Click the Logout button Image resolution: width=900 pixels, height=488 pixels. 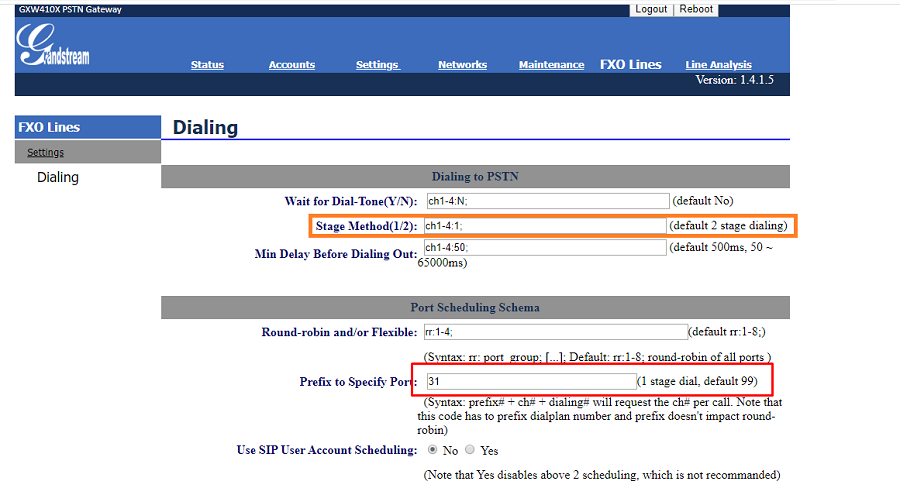[650, 9]
